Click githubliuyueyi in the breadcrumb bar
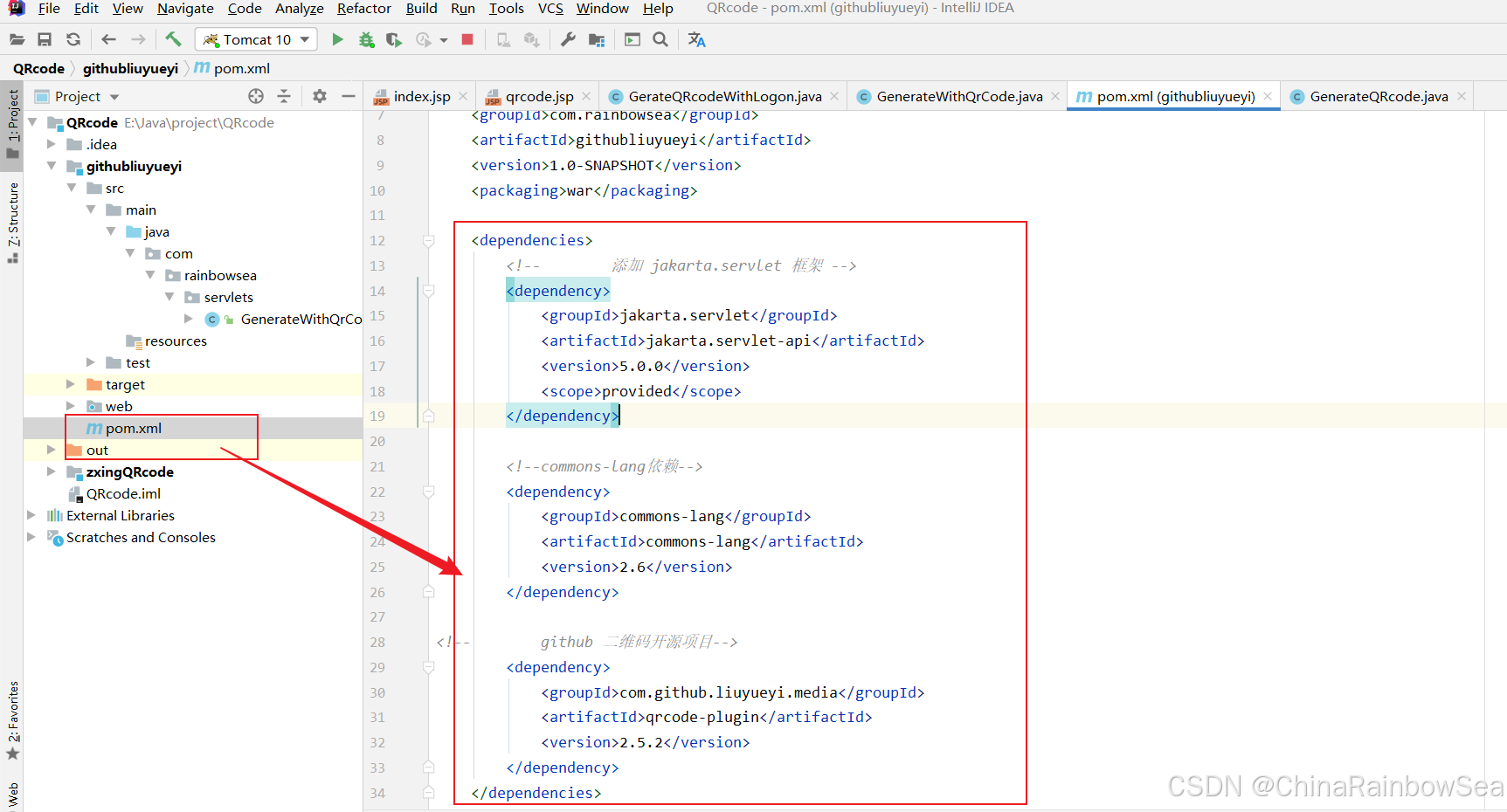Viewport: 1507px width, 812px height. coord(130,68)
